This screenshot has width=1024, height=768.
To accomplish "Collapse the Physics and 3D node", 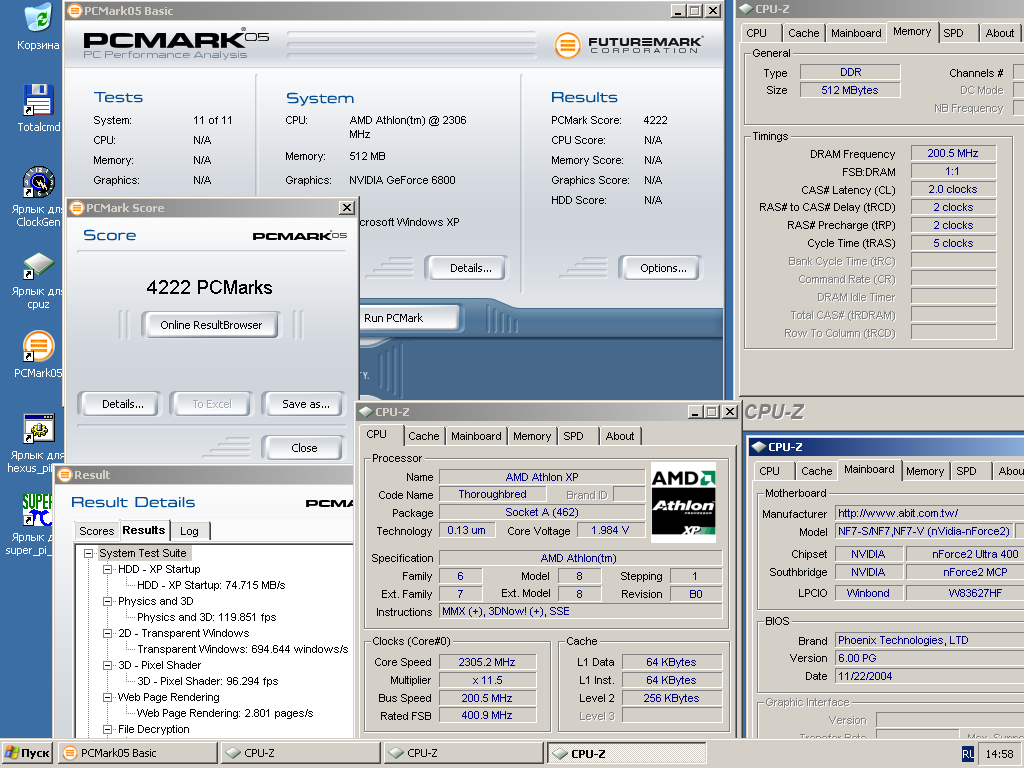I will point(107,601).
